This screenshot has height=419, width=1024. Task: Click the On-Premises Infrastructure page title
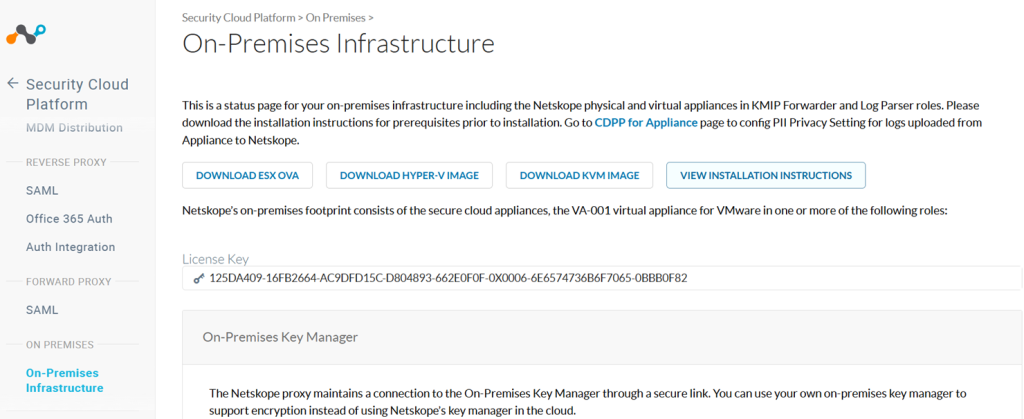tap(338, 44)
